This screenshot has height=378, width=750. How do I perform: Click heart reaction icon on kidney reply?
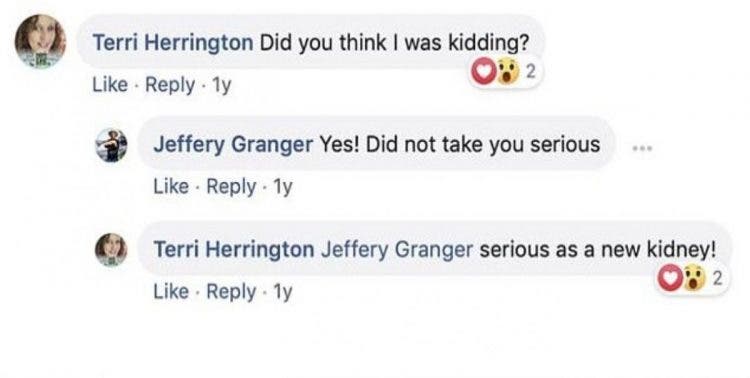[x=670, y=278]
